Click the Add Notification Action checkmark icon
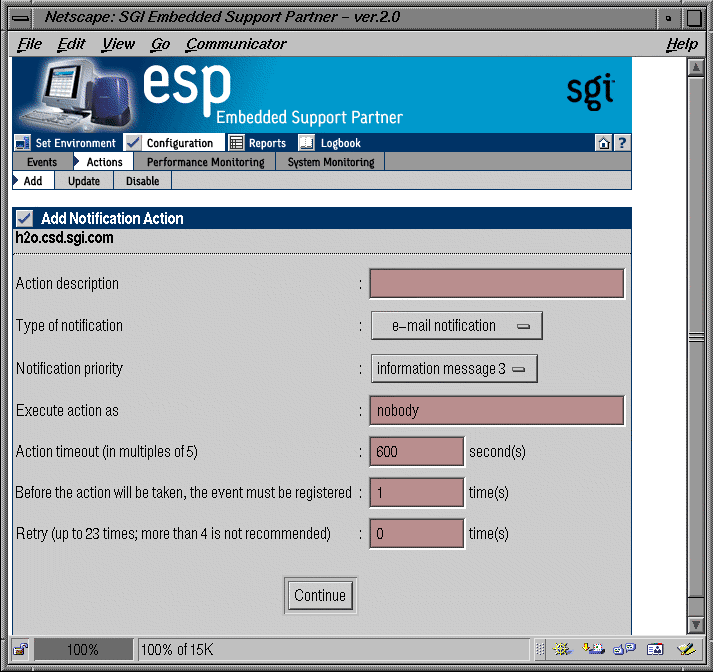 coord(25,219)
